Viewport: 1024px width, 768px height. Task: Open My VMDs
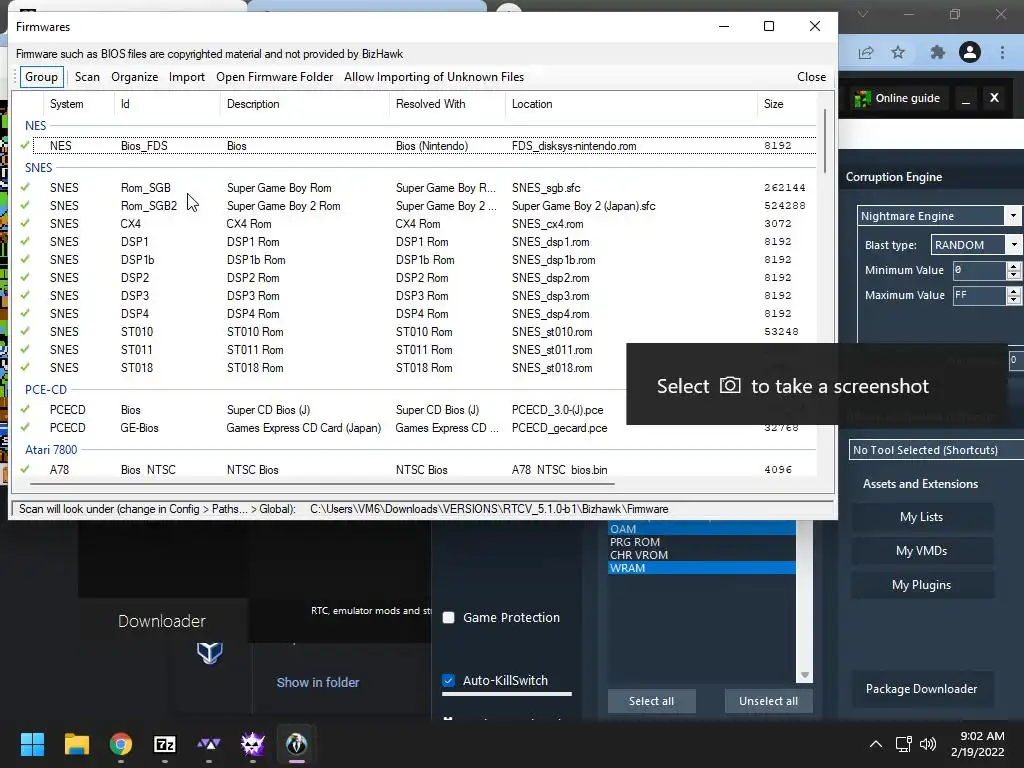[921, 551]
